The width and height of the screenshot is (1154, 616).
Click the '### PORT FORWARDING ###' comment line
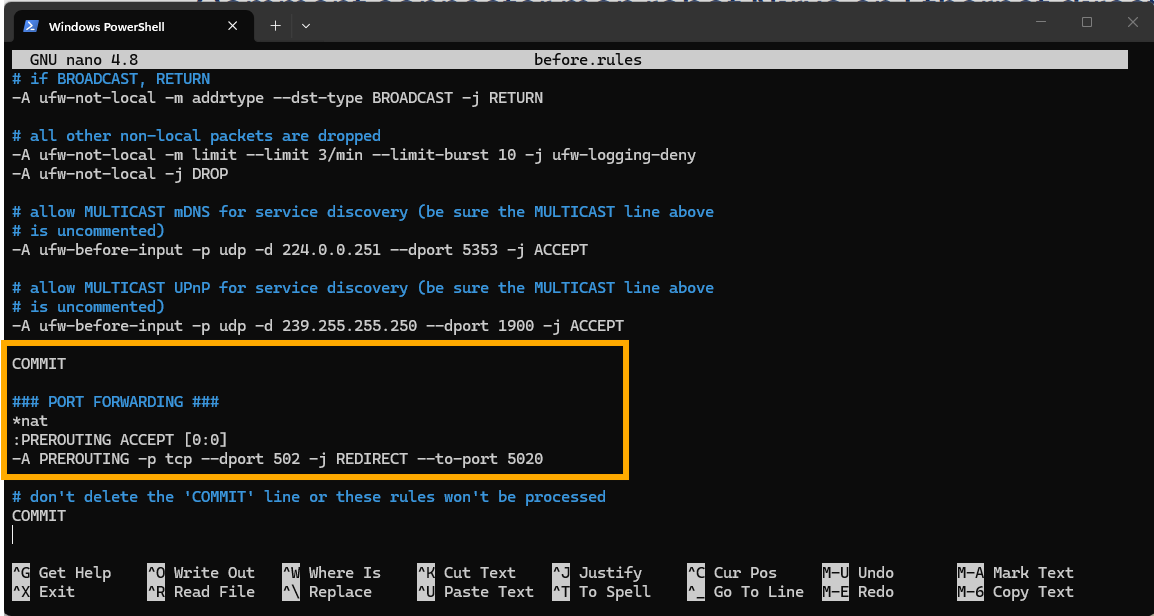pos(115,402)
